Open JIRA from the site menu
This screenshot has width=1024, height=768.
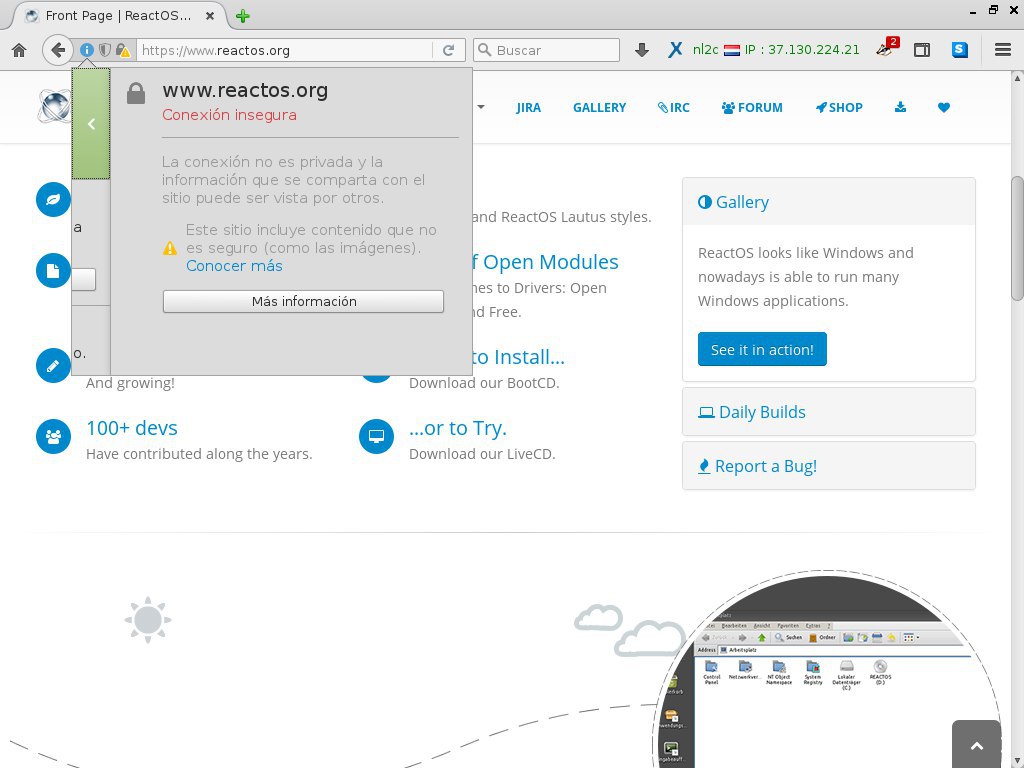(528, 108)
